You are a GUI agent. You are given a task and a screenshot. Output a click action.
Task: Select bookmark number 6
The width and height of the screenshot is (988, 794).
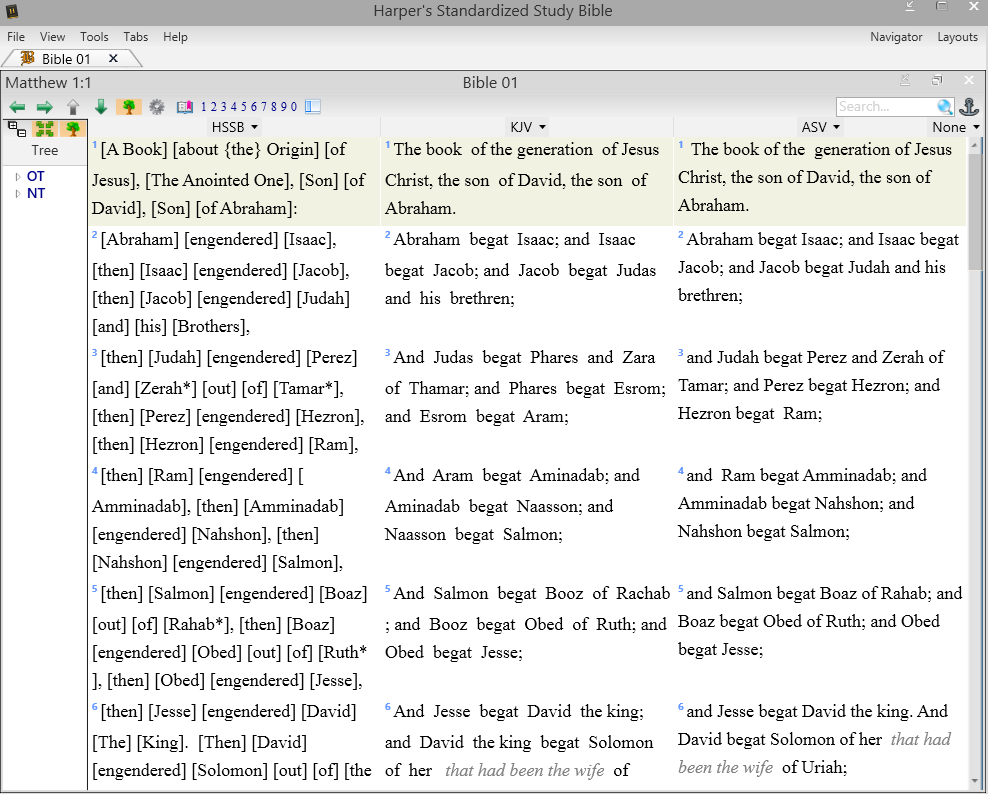pos(253,106)
